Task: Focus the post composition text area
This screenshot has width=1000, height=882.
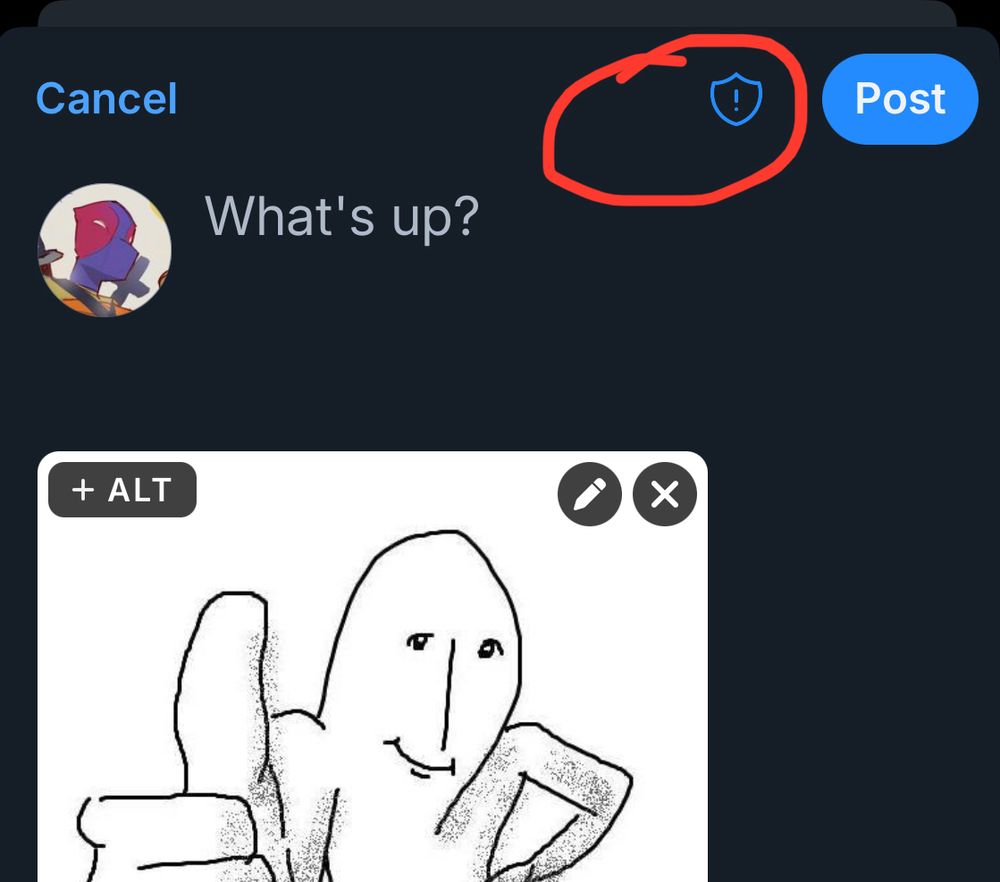Action: point(340,218)
